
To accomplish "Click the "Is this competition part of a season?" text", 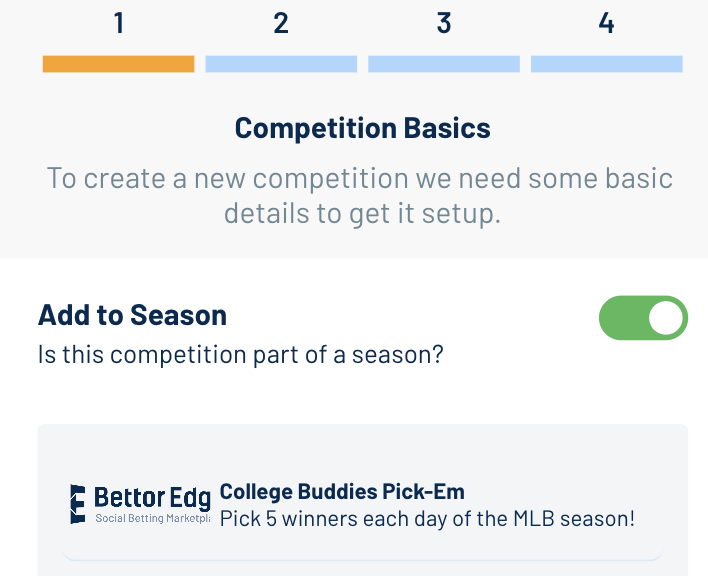I will click(241, 354).
